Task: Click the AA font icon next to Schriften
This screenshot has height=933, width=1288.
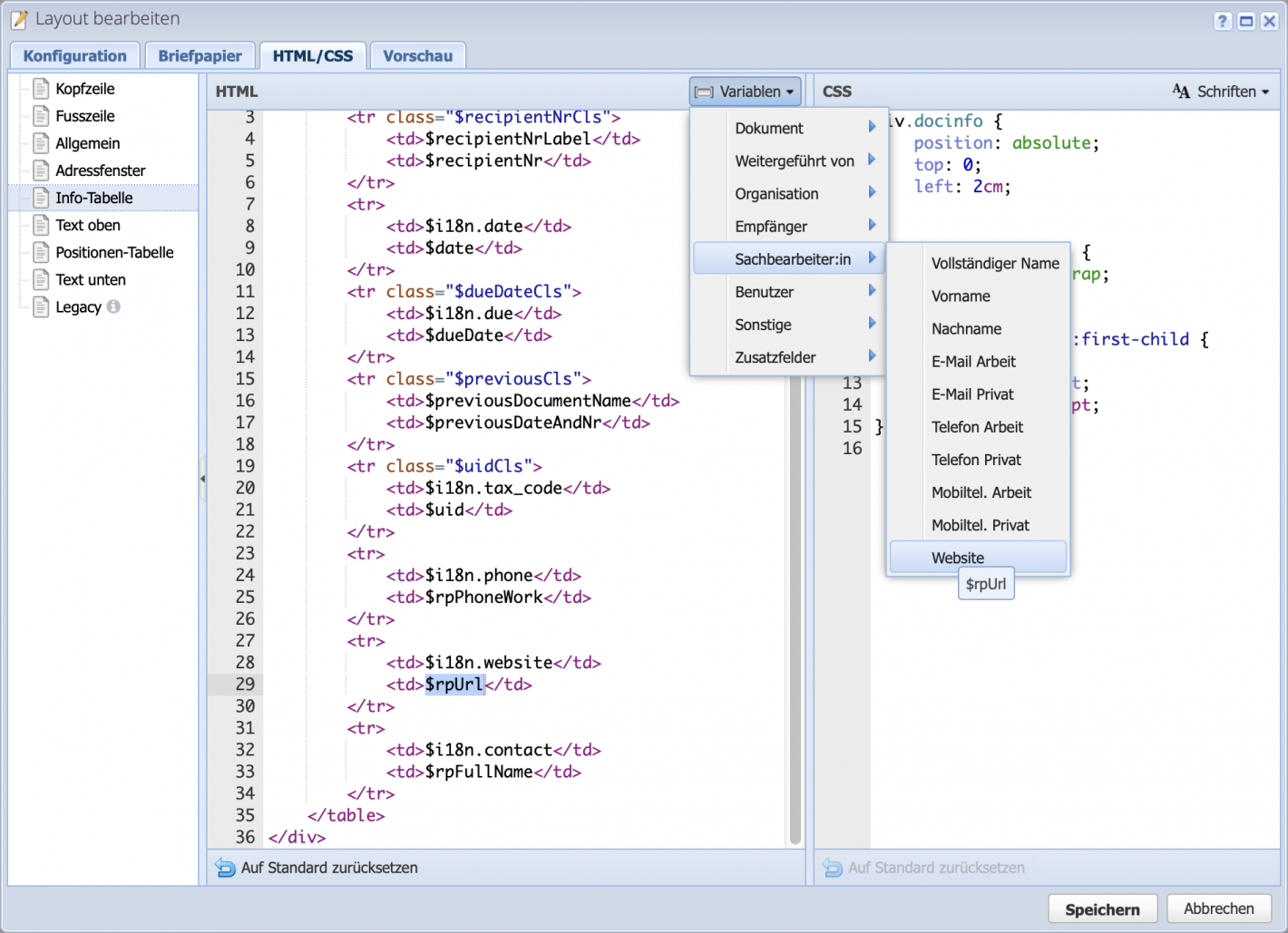Action: click(x=1181, y=91)
